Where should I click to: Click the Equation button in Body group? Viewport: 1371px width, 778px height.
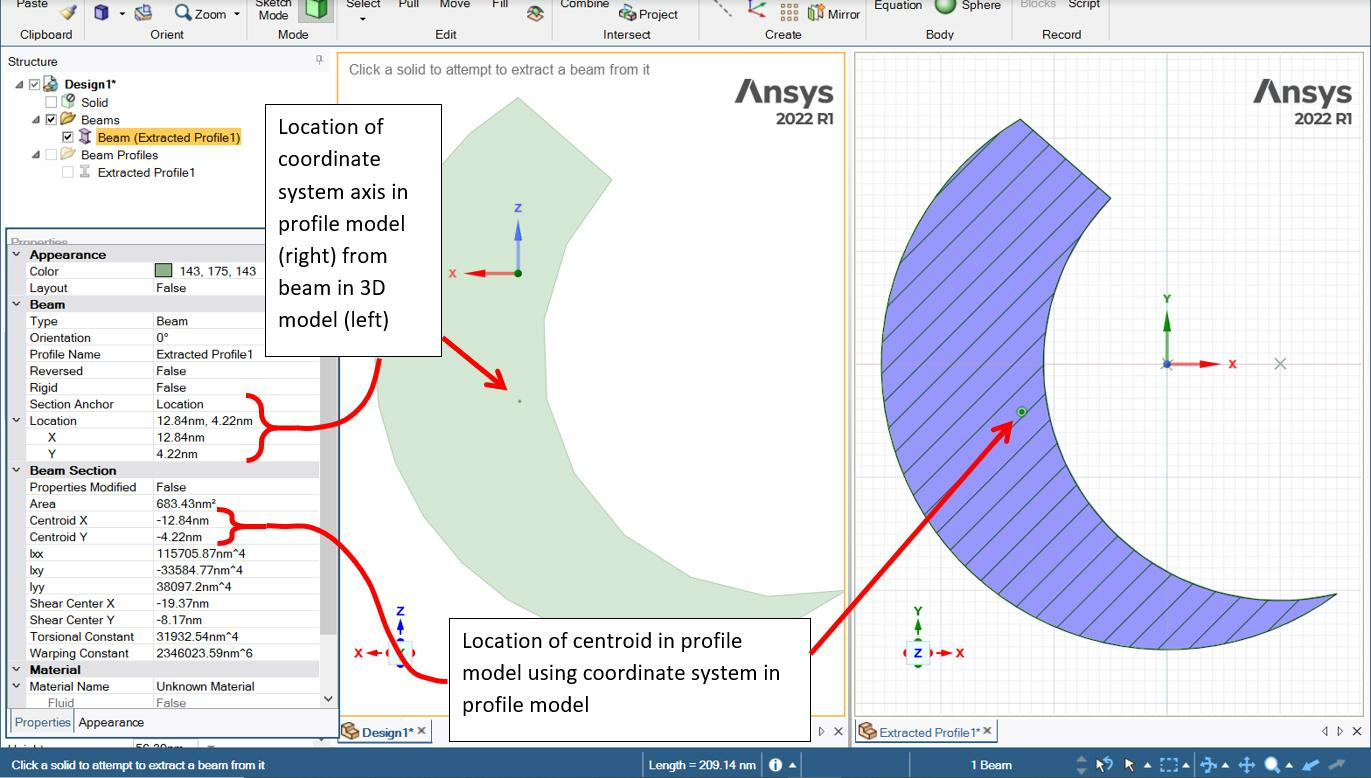pyautogui.click(x=897, y=6)
